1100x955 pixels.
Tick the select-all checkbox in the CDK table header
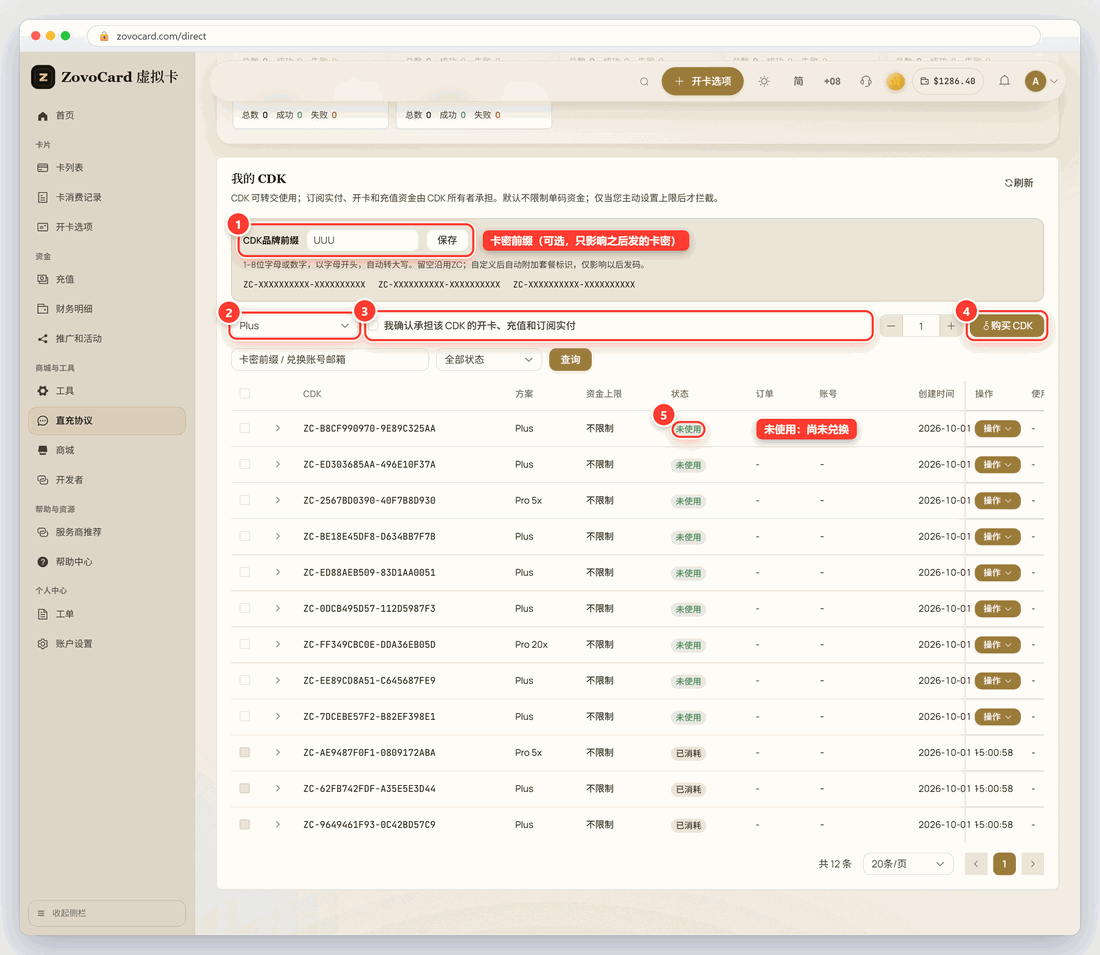tap(245, 394)
